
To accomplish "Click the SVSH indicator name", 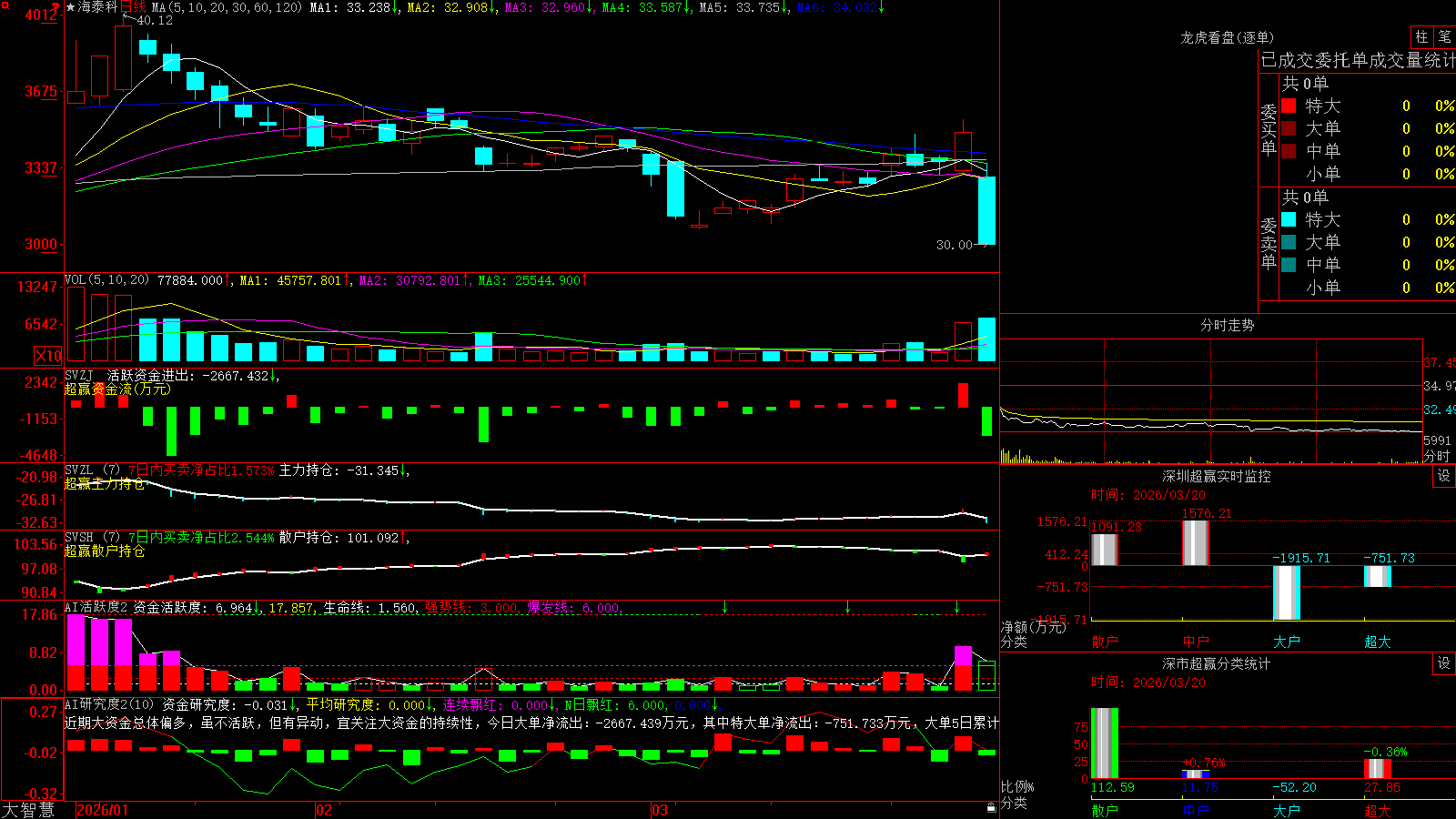I will pos(79,538).
